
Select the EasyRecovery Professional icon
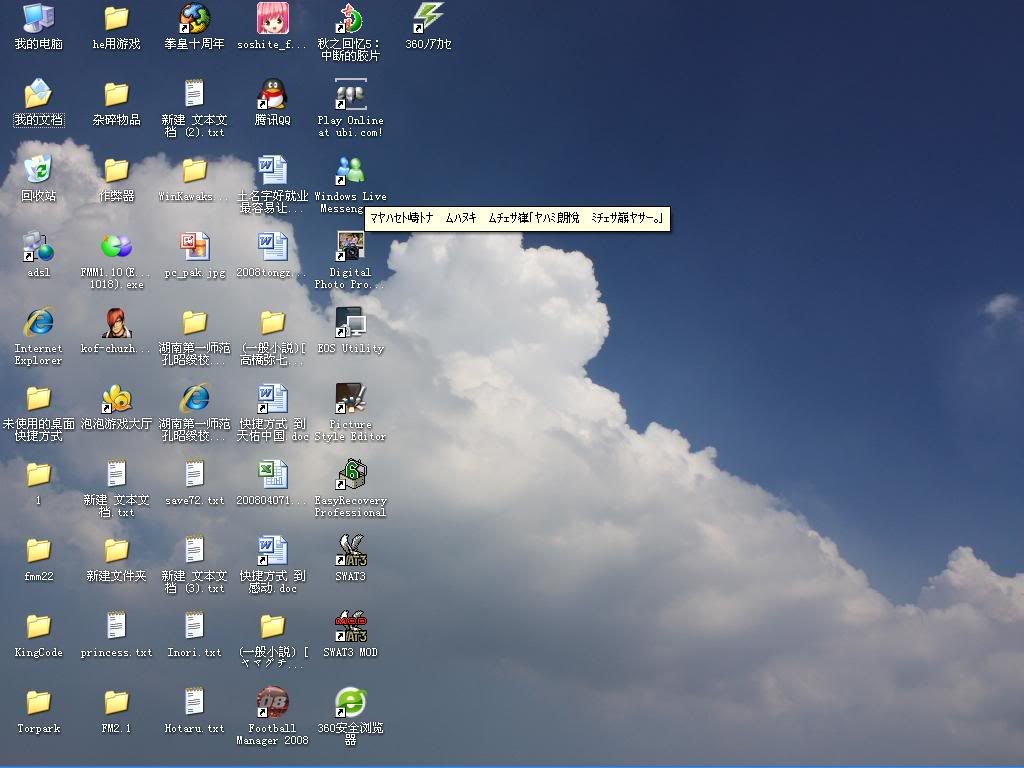point(350,475)
